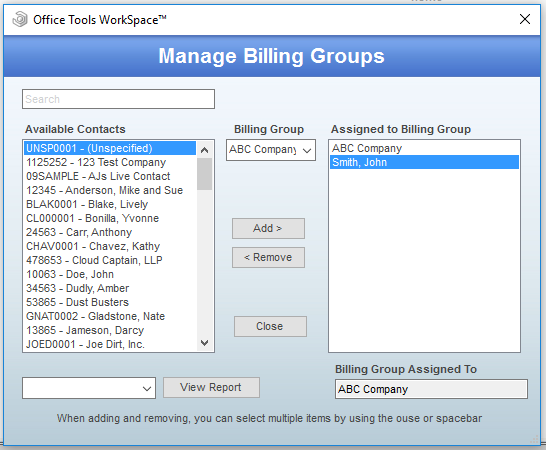Image resolution: width=546 pixels, height=450 pixels.
Task: Click the Office Tools WorkSpace logo icon
Action: [x=20, y=19]
